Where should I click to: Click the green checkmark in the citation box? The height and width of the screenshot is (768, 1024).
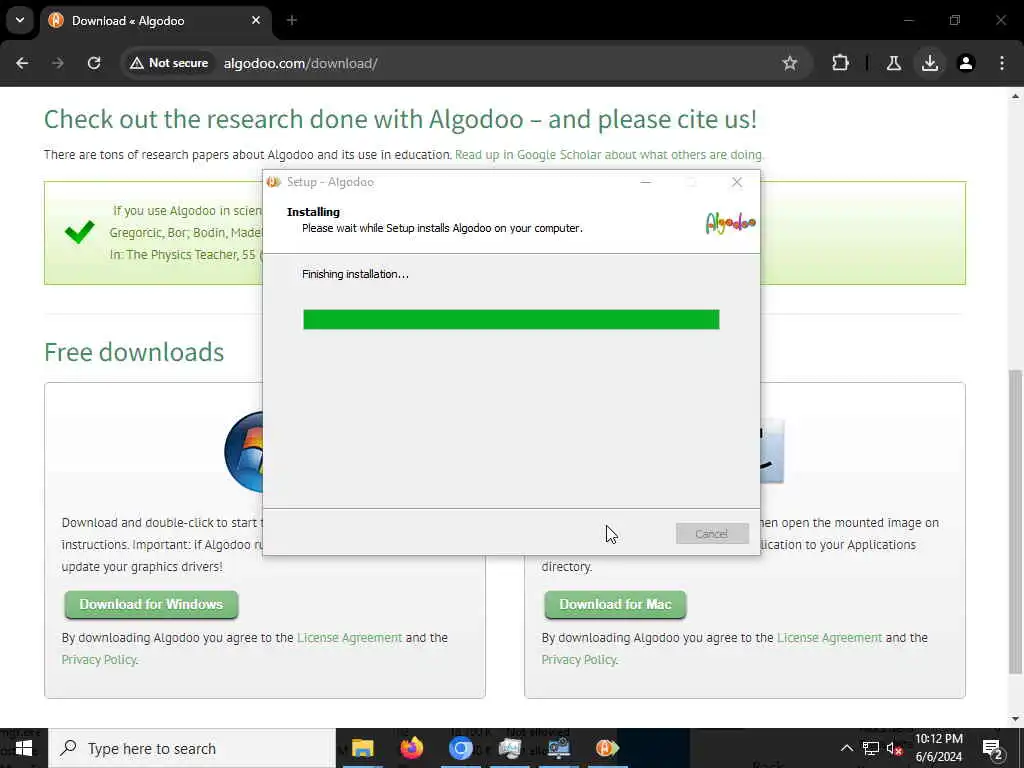coord(80,231)
